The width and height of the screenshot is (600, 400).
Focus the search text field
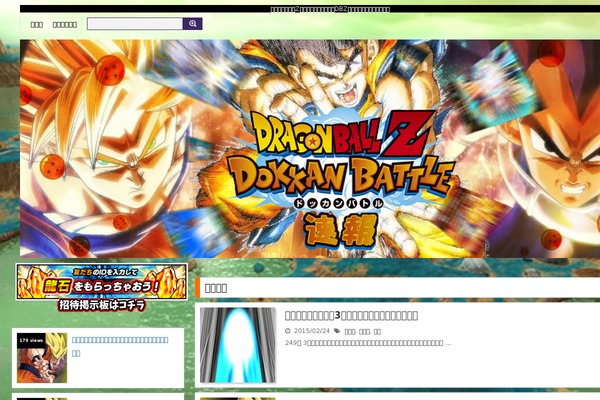pyautogui.click(x=135, y=24)
